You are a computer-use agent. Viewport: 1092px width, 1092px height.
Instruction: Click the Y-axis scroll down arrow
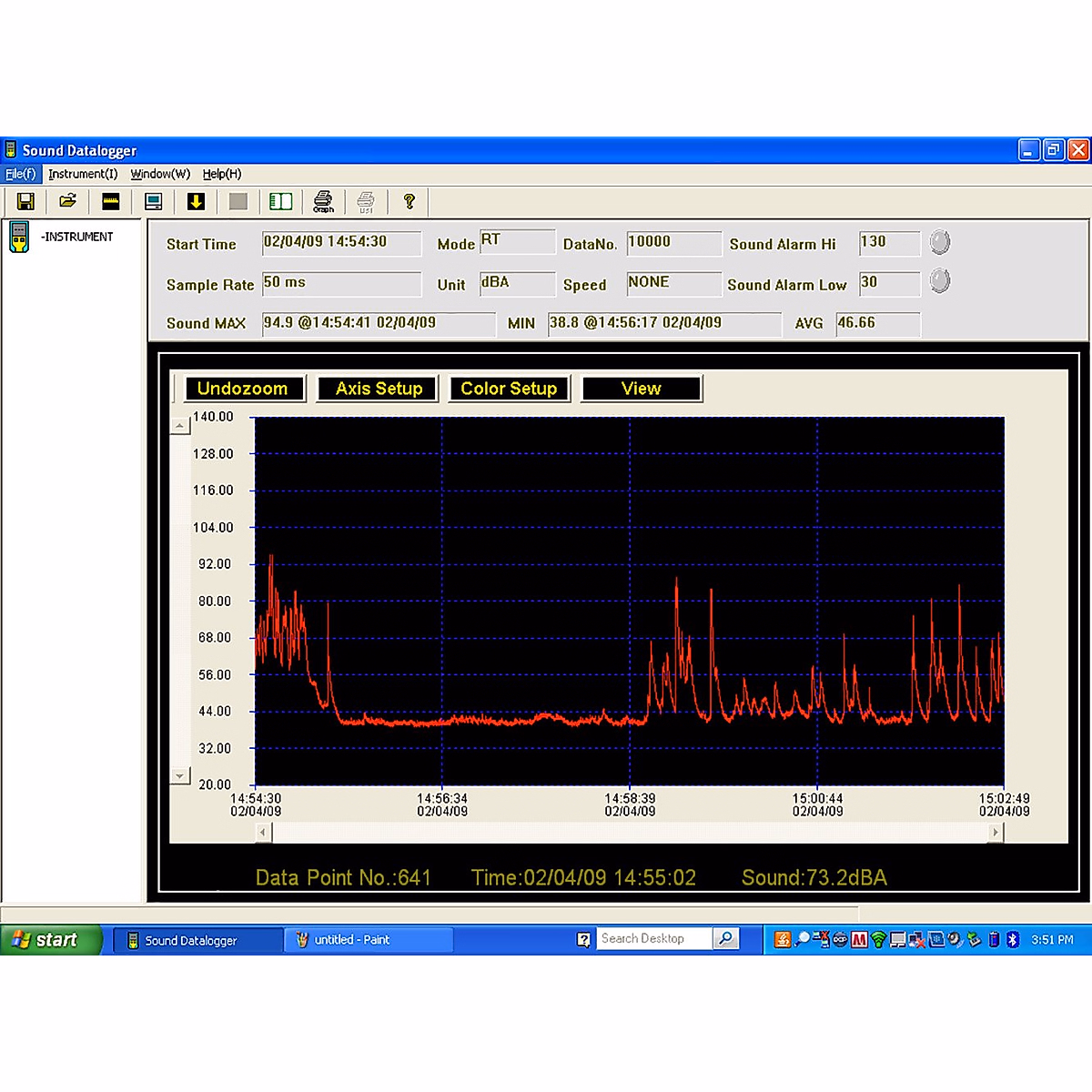(x=180, y=776)
